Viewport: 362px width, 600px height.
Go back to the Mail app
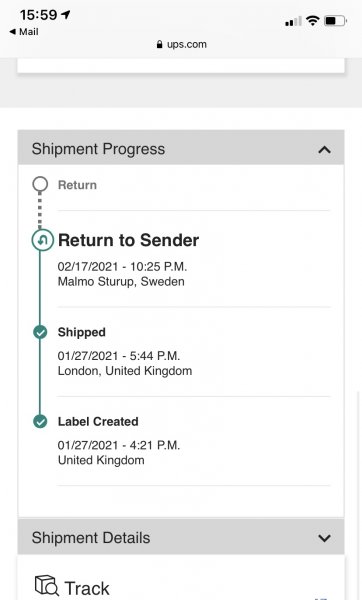[24, 32]
